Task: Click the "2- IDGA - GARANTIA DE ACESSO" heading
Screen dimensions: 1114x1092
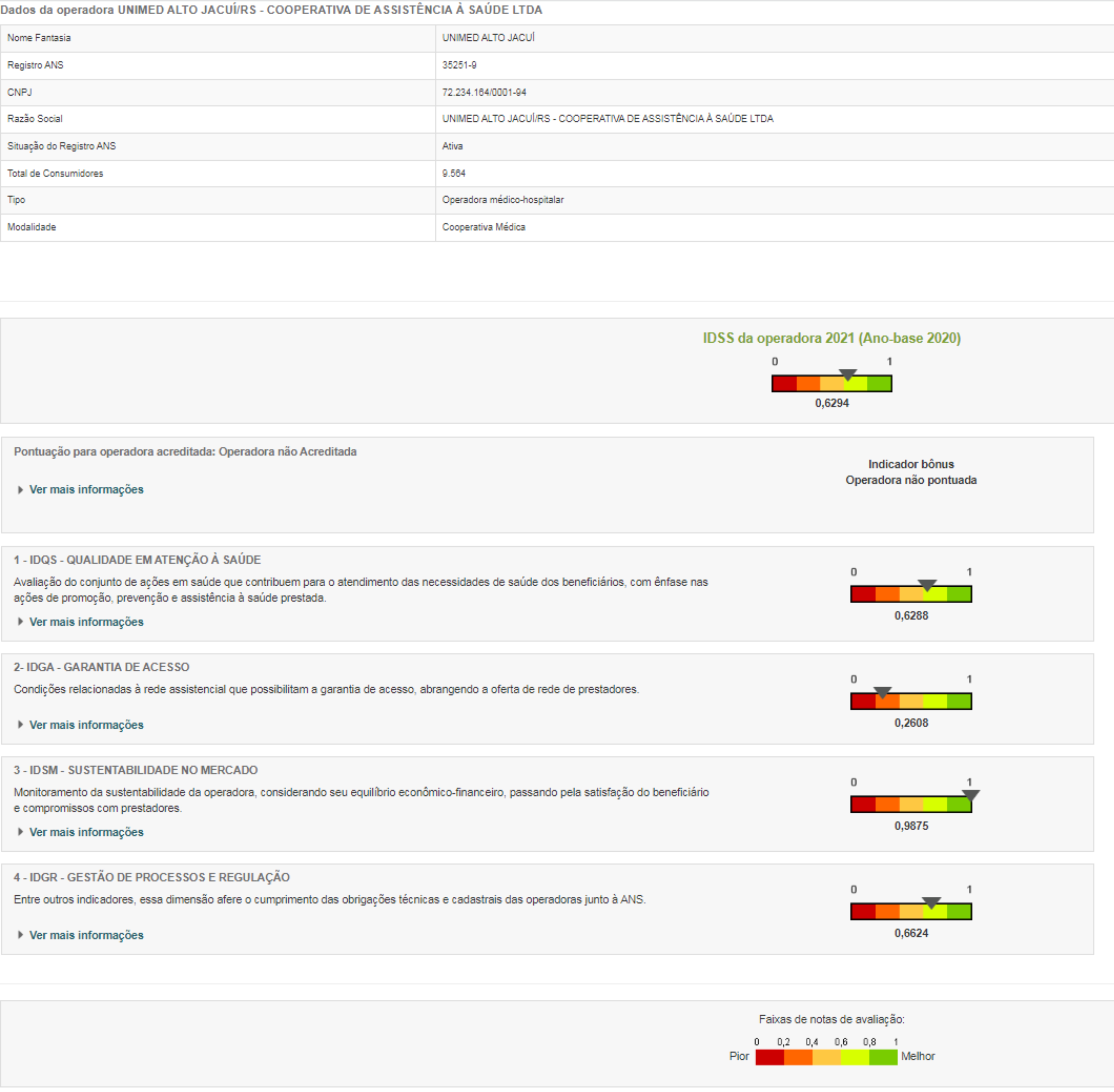Action: (x=101, y=667)
